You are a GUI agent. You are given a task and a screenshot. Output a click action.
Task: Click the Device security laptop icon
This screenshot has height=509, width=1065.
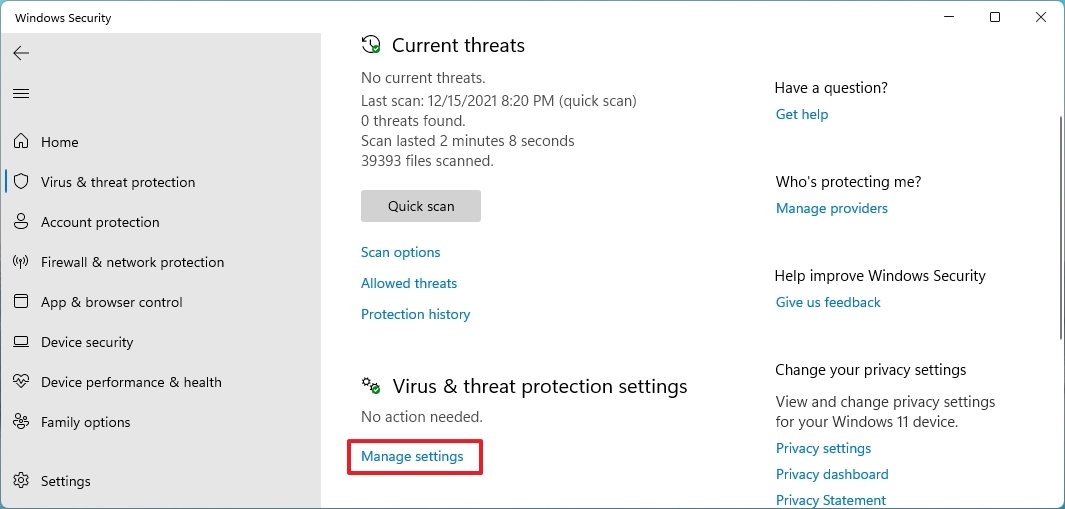[x=22, y=342]
